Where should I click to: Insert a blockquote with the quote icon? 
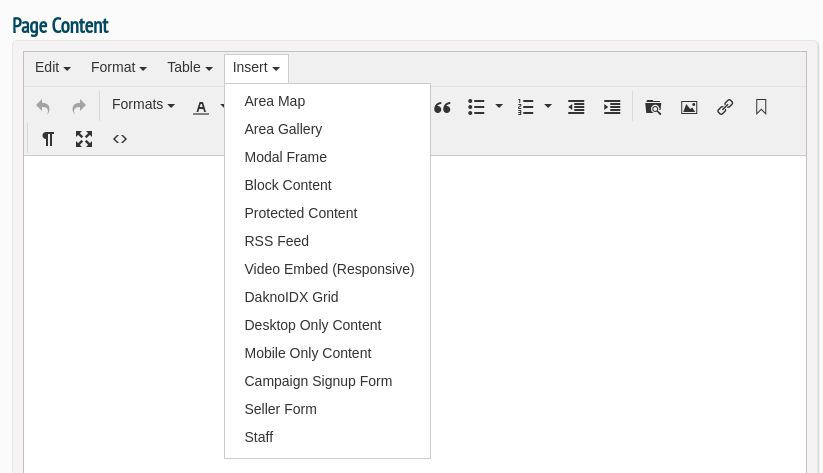(x=442, y=107)
